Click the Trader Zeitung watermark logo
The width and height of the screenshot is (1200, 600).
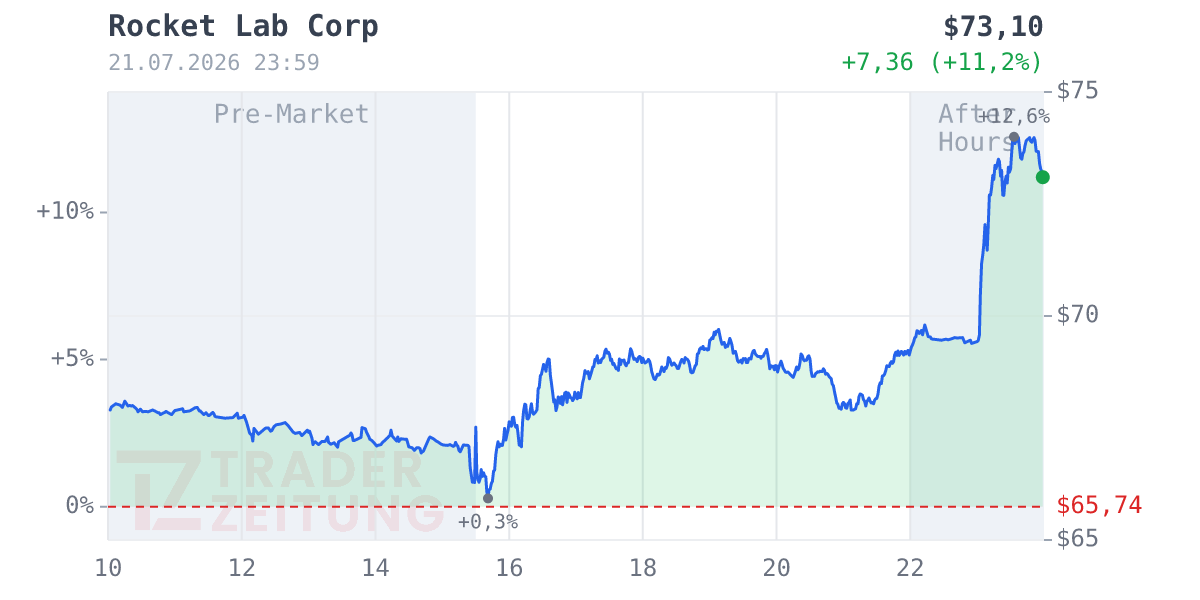[x=280, y=491]
